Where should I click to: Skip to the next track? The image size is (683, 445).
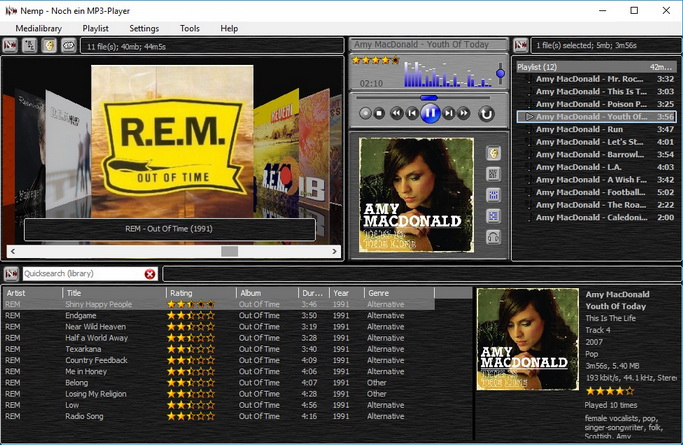(x=450, y=114)
